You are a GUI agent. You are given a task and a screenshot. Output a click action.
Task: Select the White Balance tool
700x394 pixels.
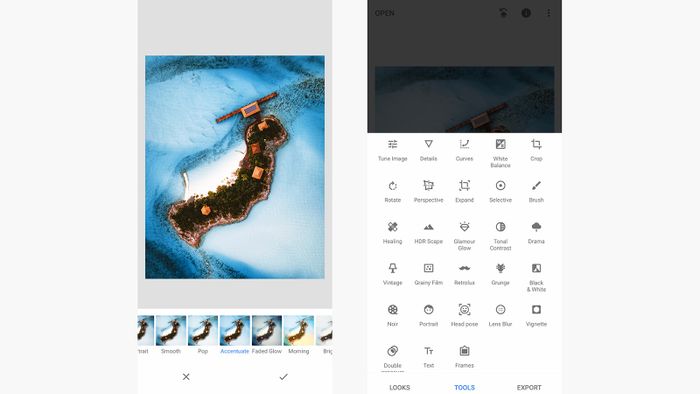tap(500, 153)
